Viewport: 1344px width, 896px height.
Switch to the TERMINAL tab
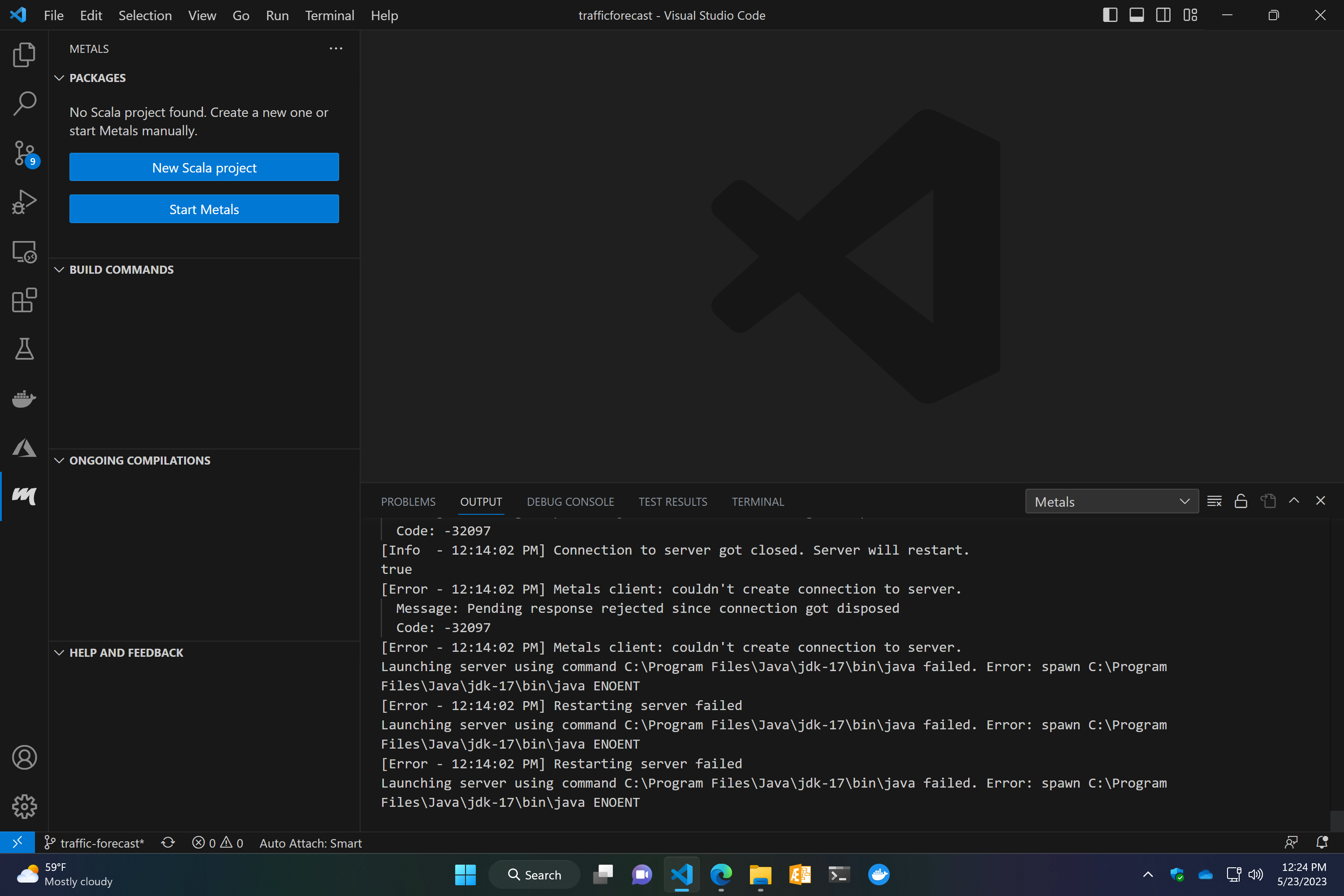point(758,501)
